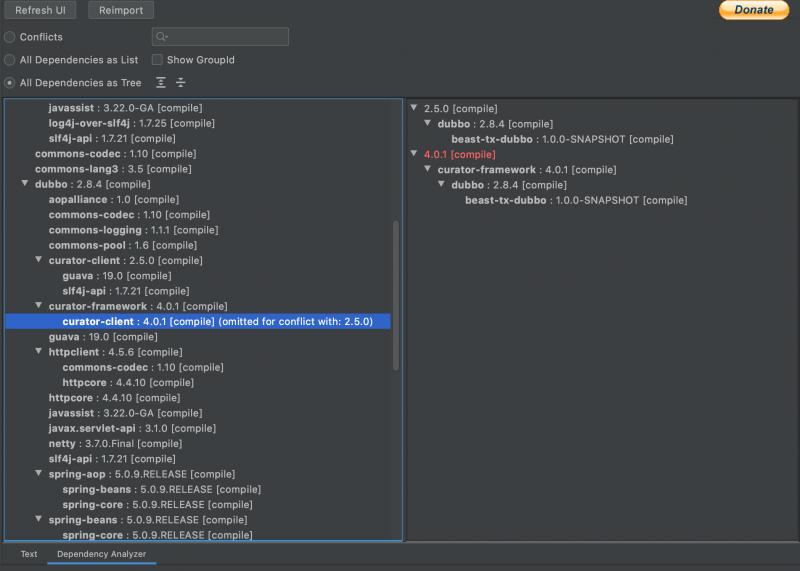Collapse dubbo node under curator-framework in right panel
This screenshot has width=800, height=571.
[441, 184]
